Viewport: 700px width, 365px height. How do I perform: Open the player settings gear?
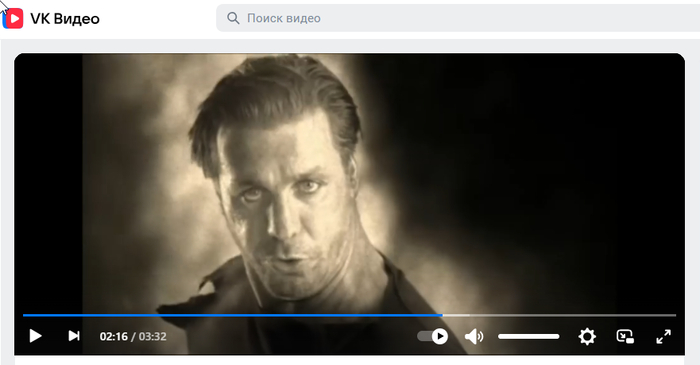[x=587, y=336]
